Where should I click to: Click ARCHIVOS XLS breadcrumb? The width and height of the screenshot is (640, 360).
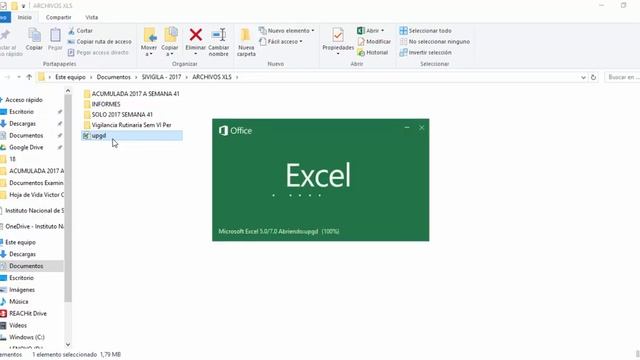pyautogui.click(x=212, y=77)
